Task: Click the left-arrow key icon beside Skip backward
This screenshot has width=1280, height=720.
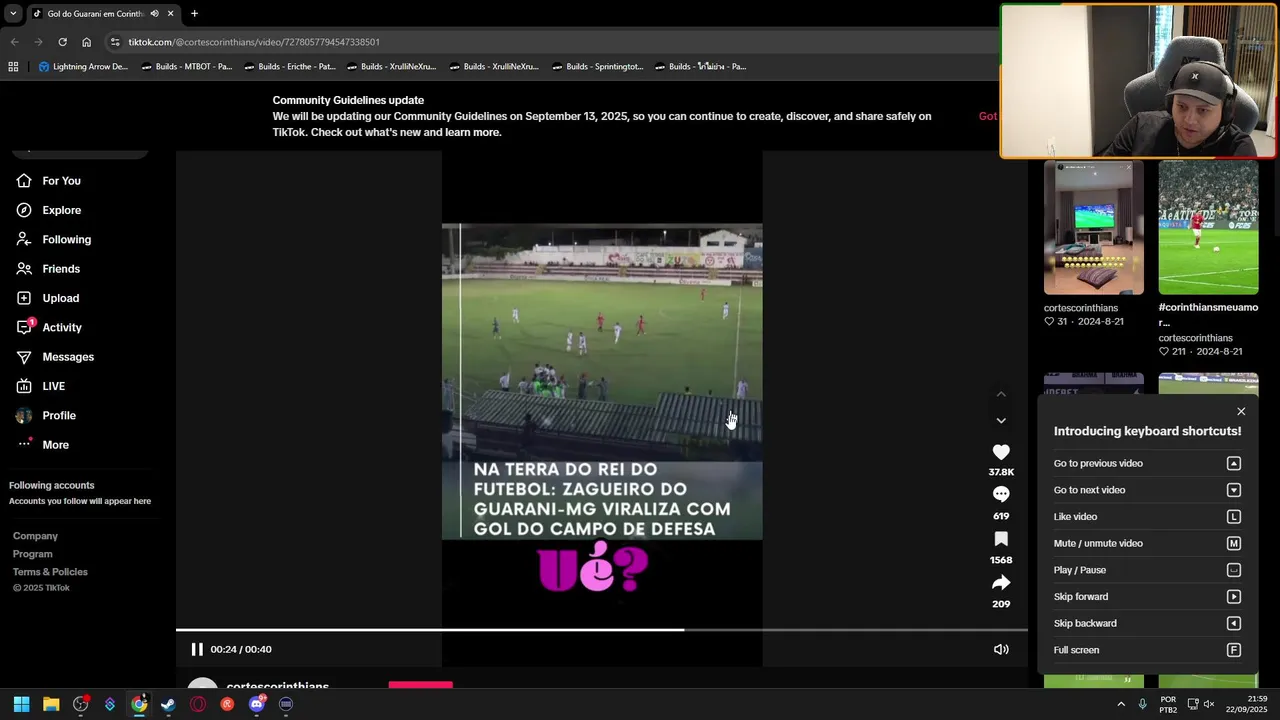Action: click(x=1234, y=623)
